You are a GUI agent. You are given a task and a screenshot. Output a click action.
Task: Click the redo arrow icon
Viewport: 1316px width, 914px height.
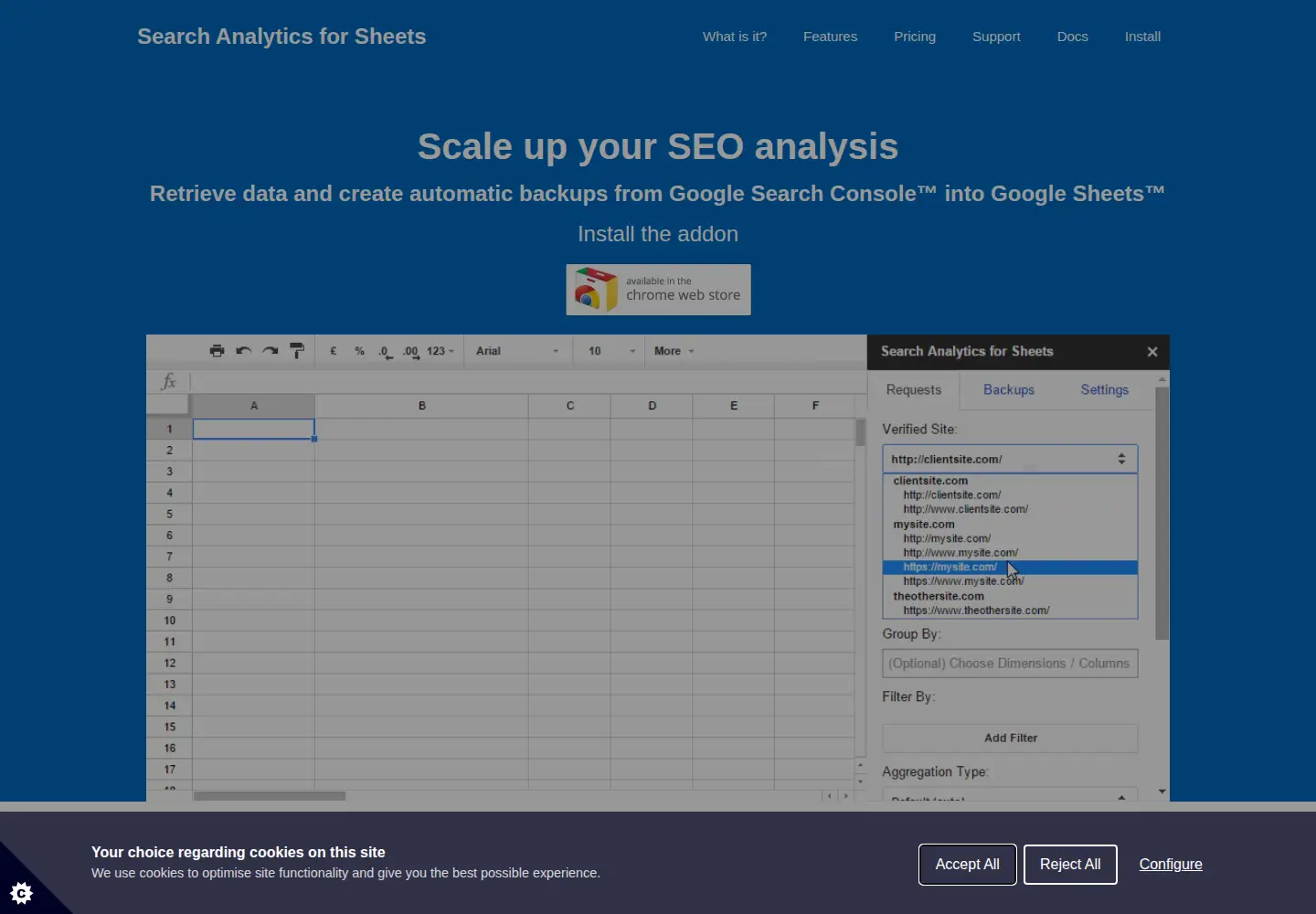[x=270, y=351]
